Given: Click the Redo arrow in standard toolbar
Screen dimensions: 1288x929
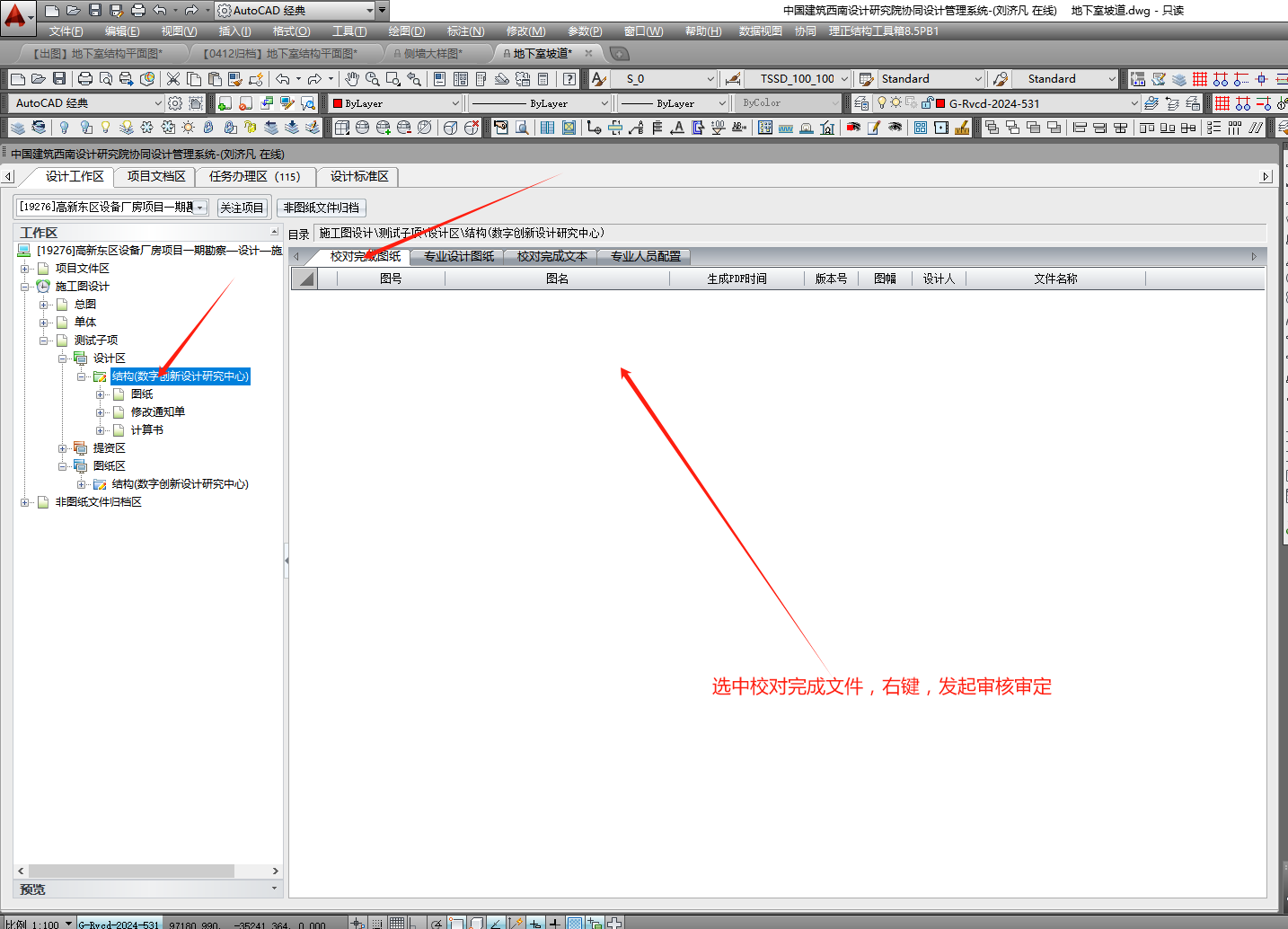Looking at the screenshot, I should (314, 79).
